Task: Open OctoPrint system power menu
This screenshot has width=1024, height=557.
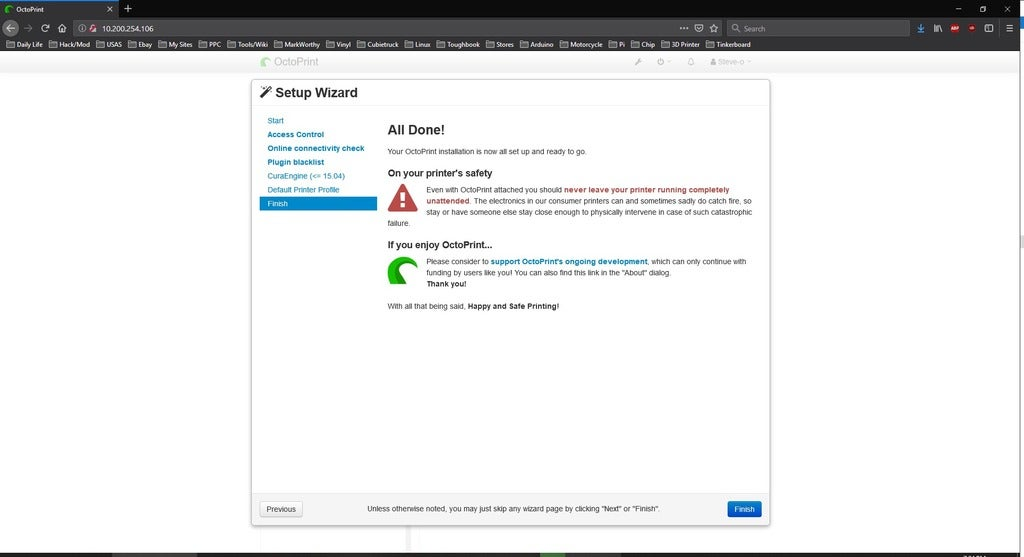Action: [663, 61]
